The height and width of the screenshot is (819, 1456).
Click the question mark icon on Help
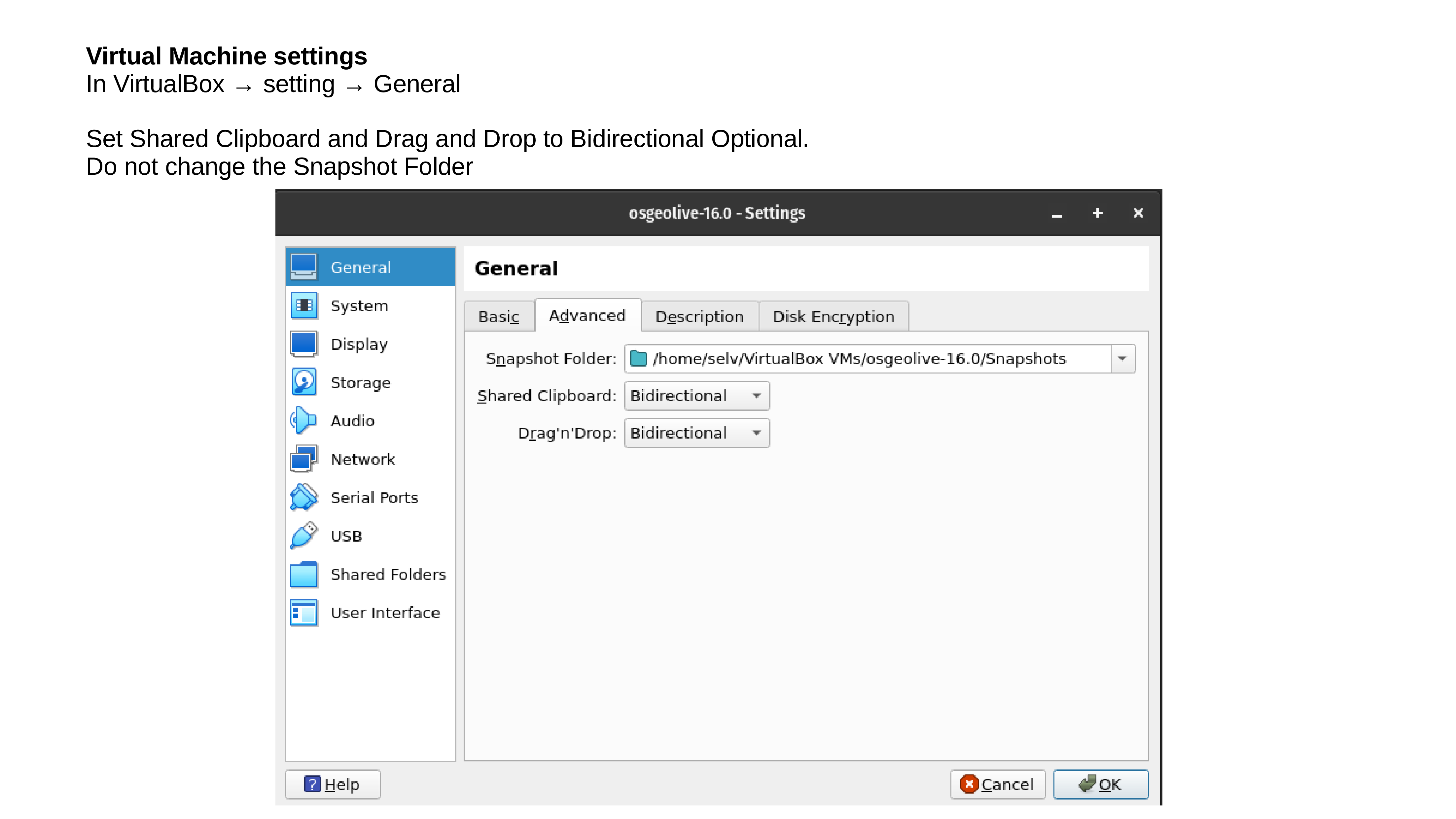click(312, 784)
